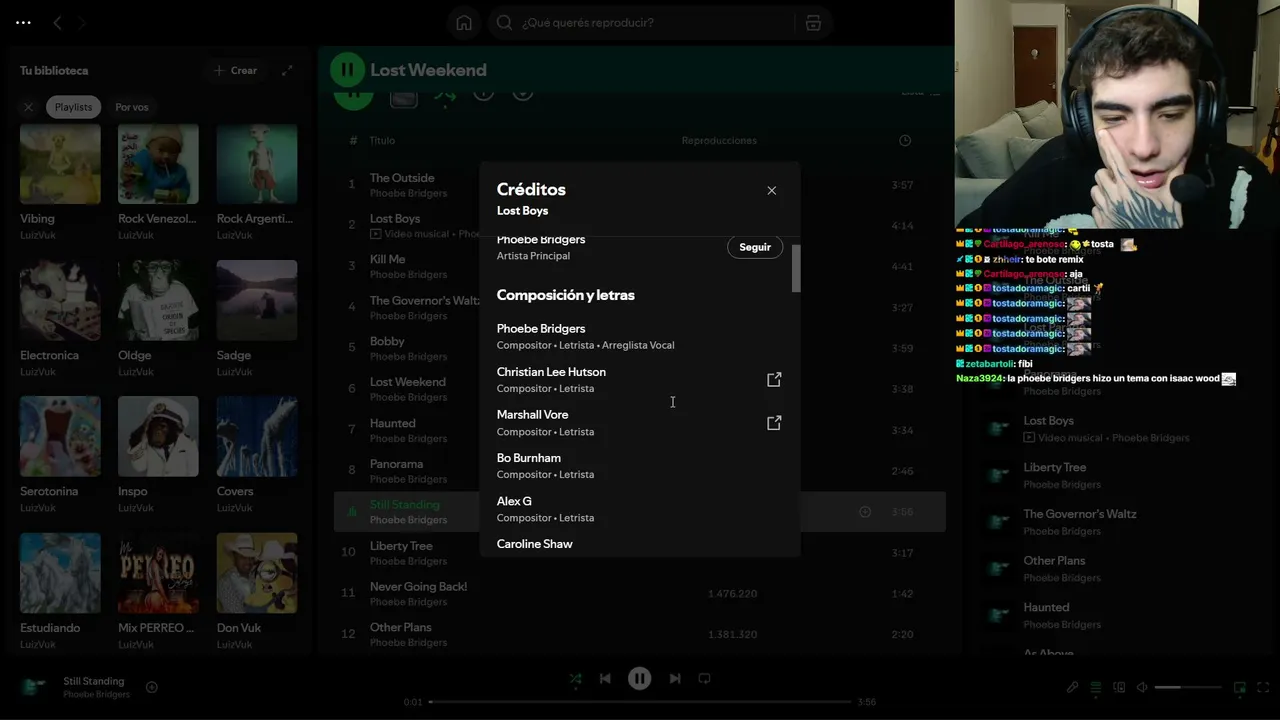Open the Don Vuk playlist

point(257,590)
